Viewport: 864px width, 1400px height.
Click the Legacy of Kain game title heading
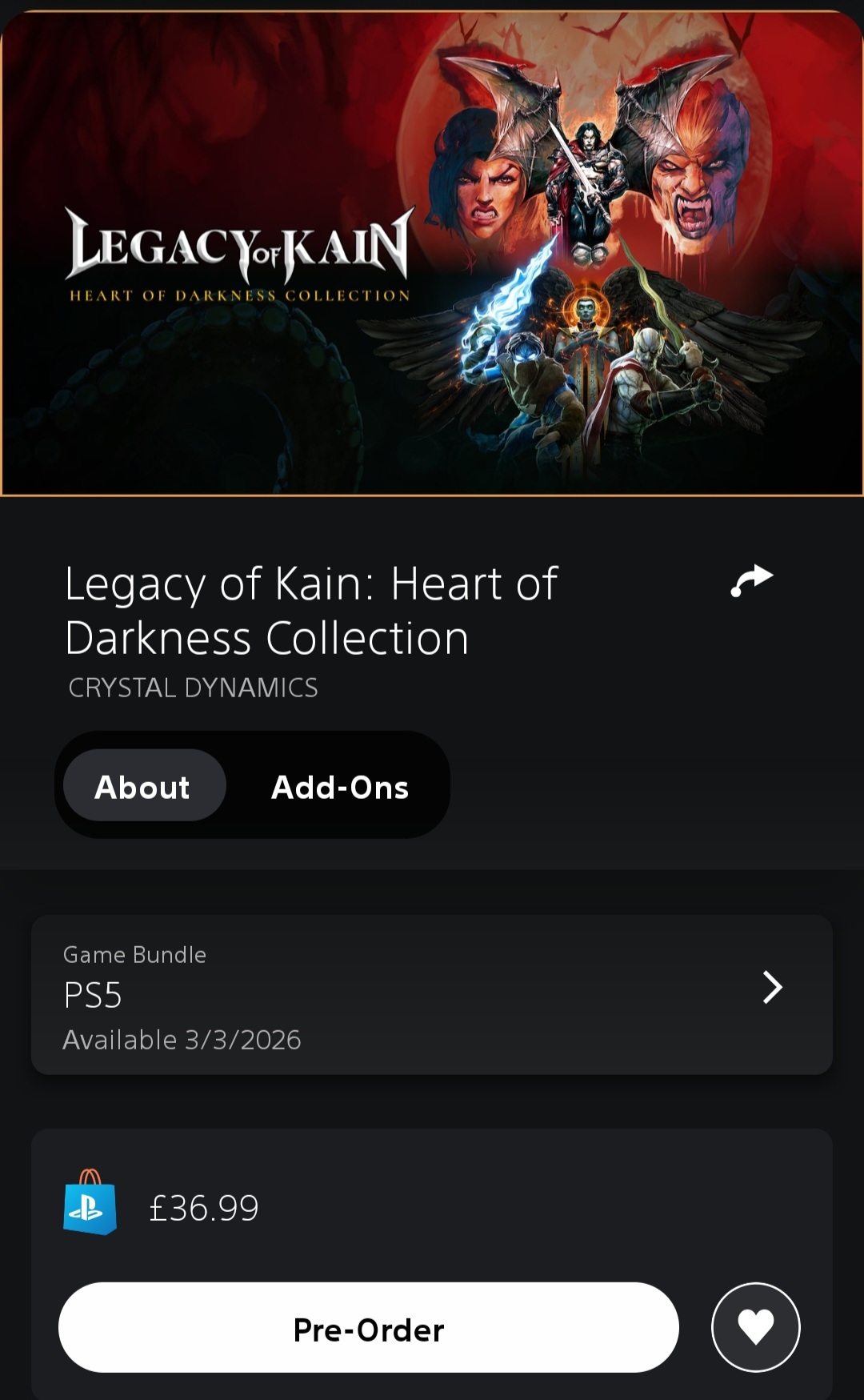pyautogui.click(x=310, y=610)
